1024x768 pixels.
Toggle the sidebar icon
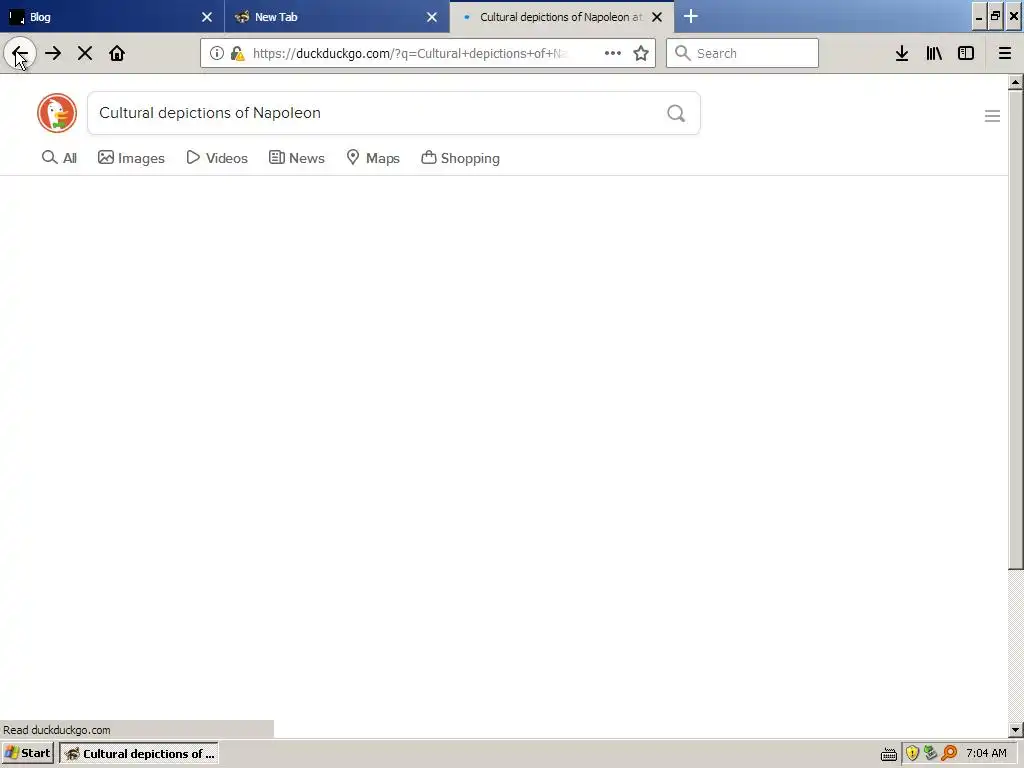tap(966, 54)
